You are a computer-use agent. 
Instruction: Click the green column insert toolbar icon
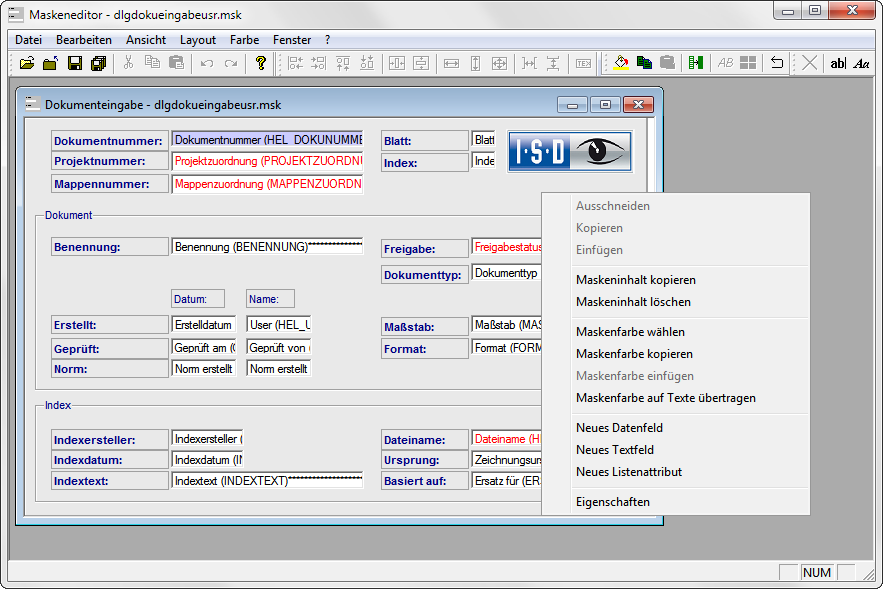696,63
